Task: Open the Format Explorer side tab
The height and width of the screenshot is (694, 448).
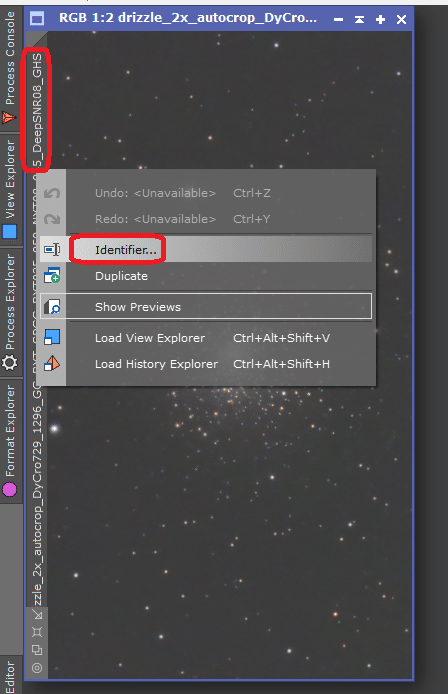Action: pos(10,441)
